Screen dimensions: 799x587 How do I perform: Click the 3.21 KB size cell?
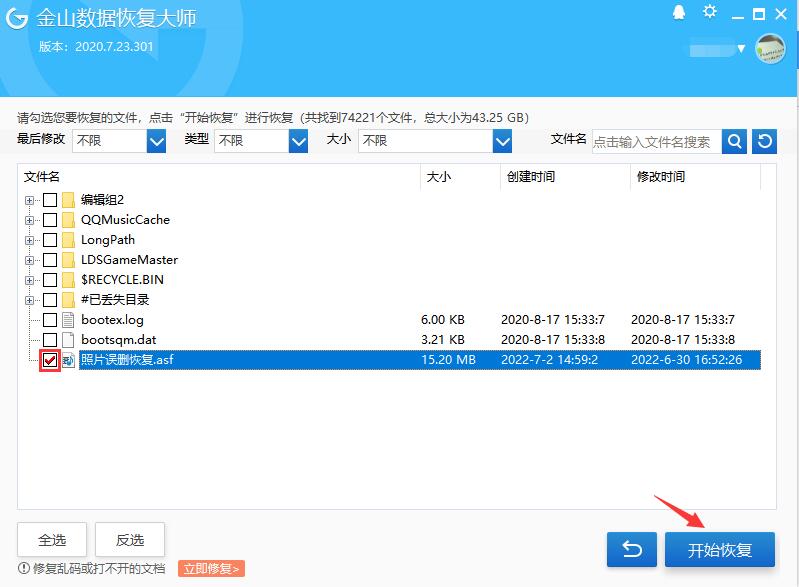(x=443, y=340)
